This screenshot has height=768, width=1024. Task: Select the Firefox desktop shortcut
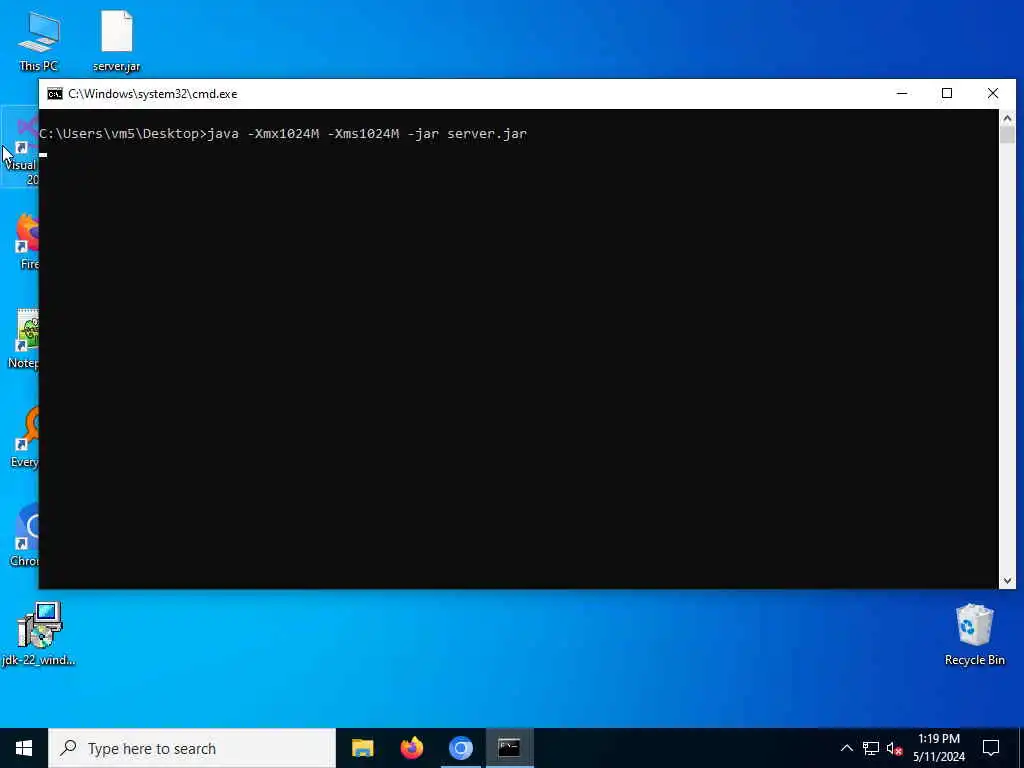[26, 242]
